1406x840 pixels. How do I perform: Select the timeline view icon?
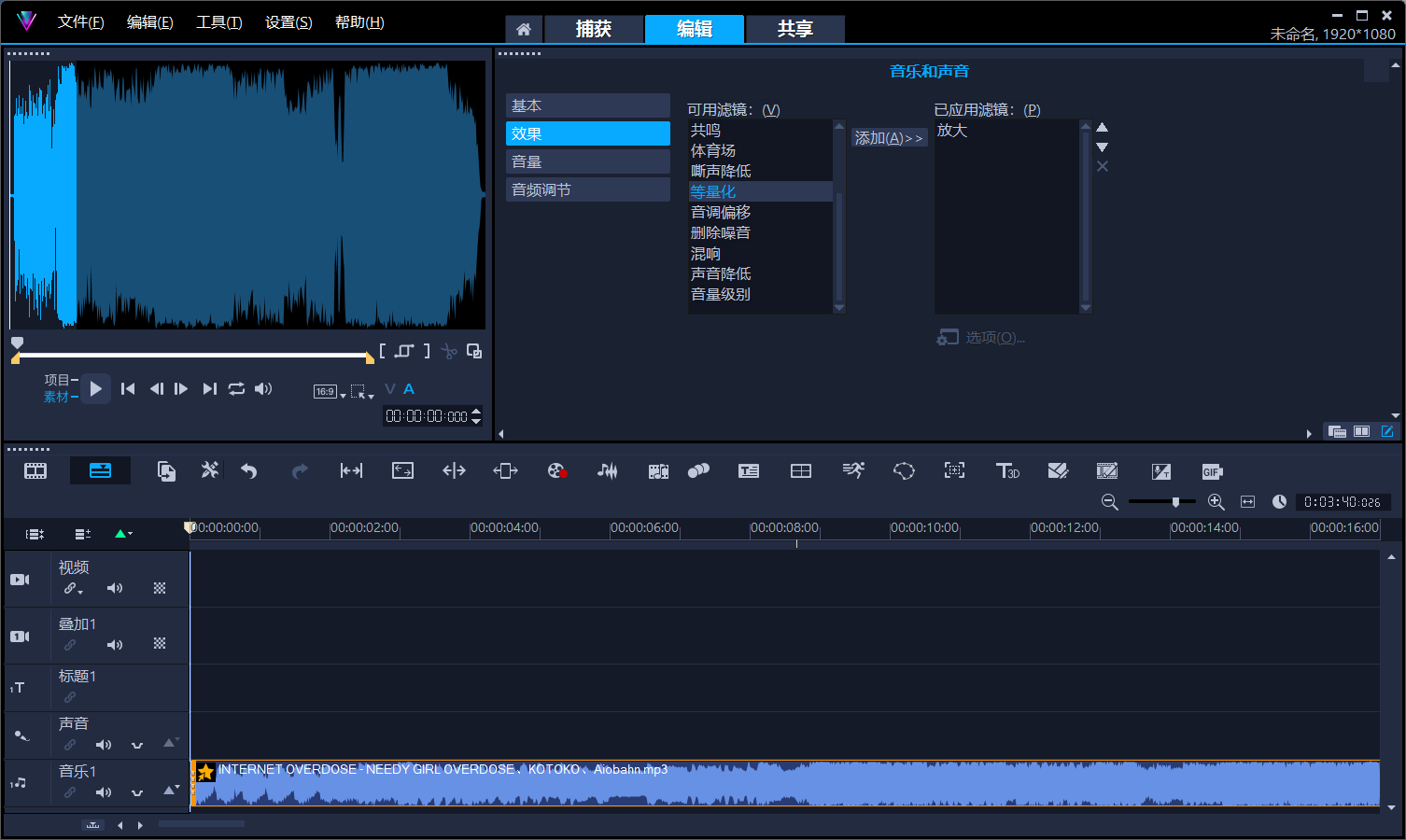[100, 470]
